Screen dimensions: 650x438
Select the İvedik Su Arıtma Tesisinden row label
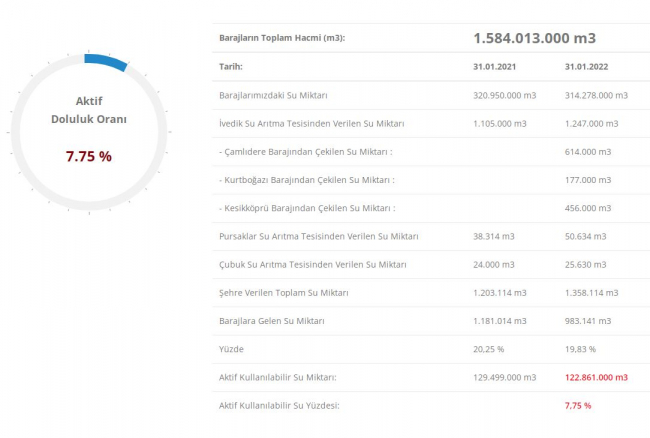point(311,123)
